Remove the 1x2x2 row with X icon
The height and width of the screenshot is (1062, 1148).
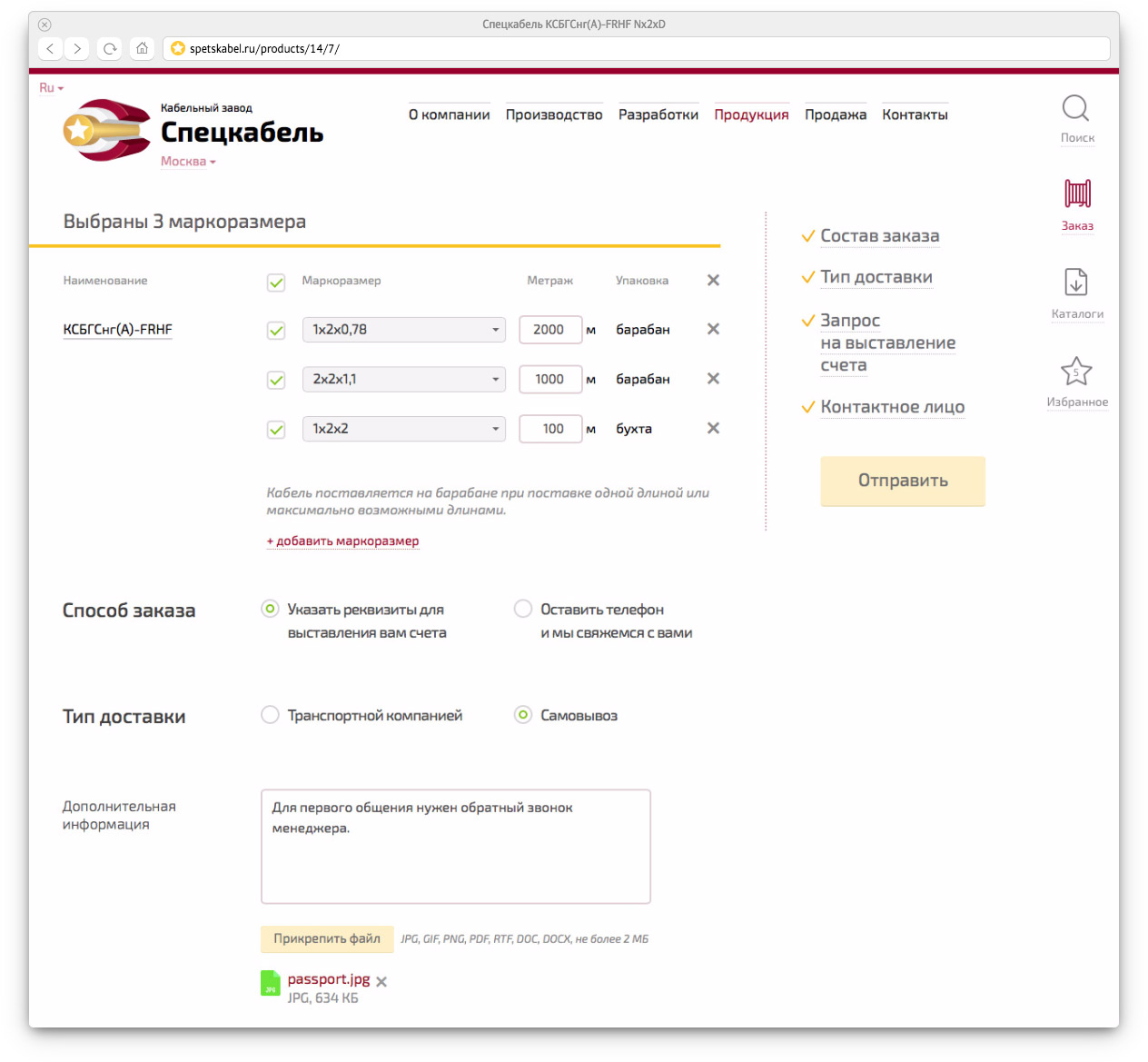coord(713,428)
